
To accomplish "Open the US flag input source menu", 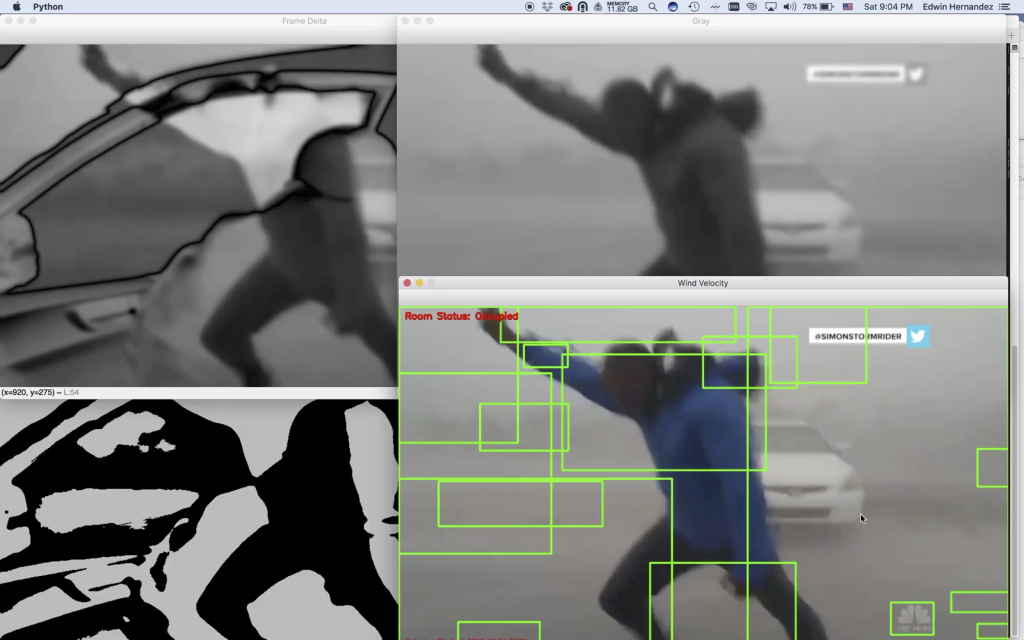I will (848, 6).
